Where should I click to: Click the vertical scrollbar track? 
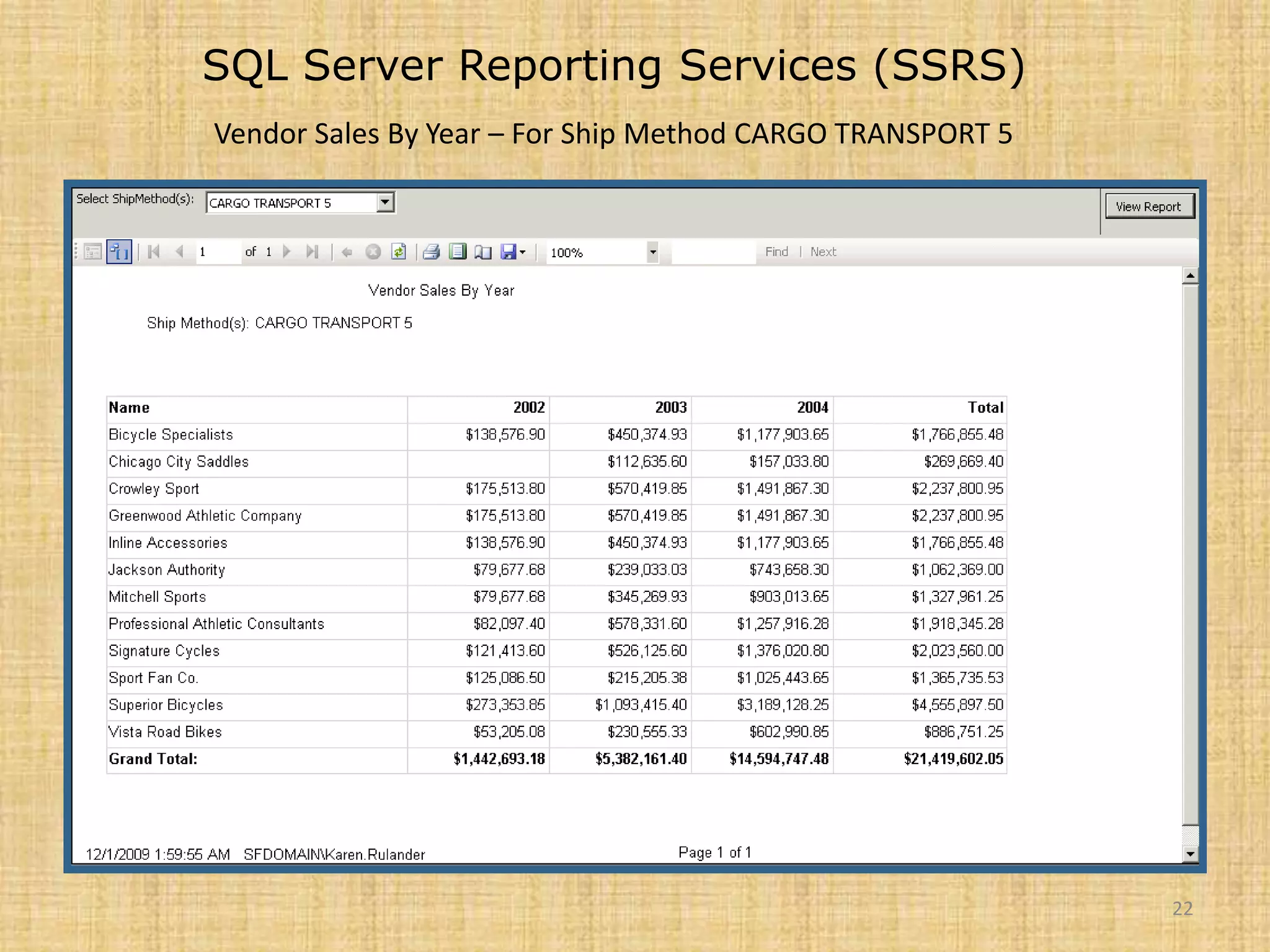point(1190,555)
